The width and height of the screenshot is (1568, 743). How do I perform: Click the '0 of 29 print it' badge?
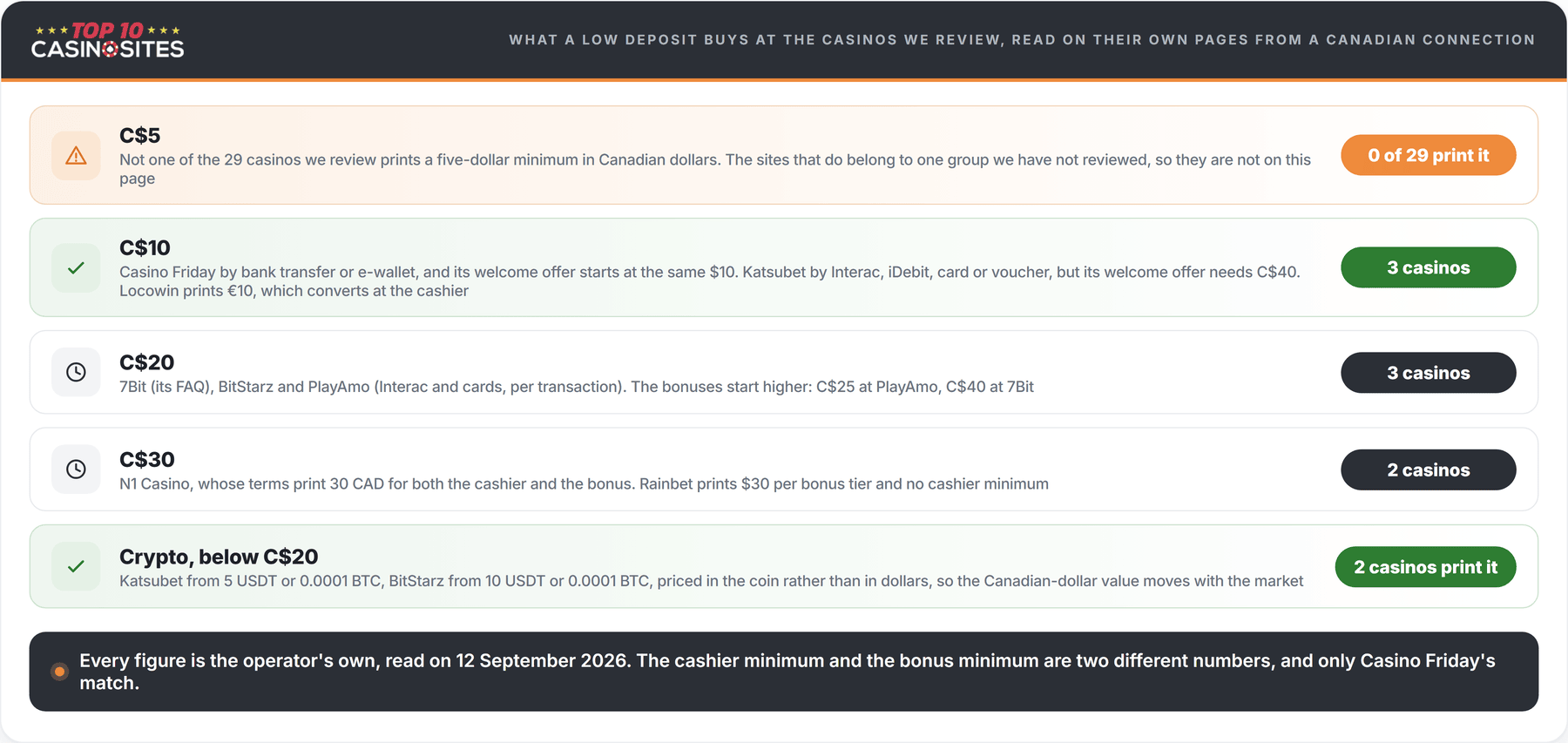1429,155
